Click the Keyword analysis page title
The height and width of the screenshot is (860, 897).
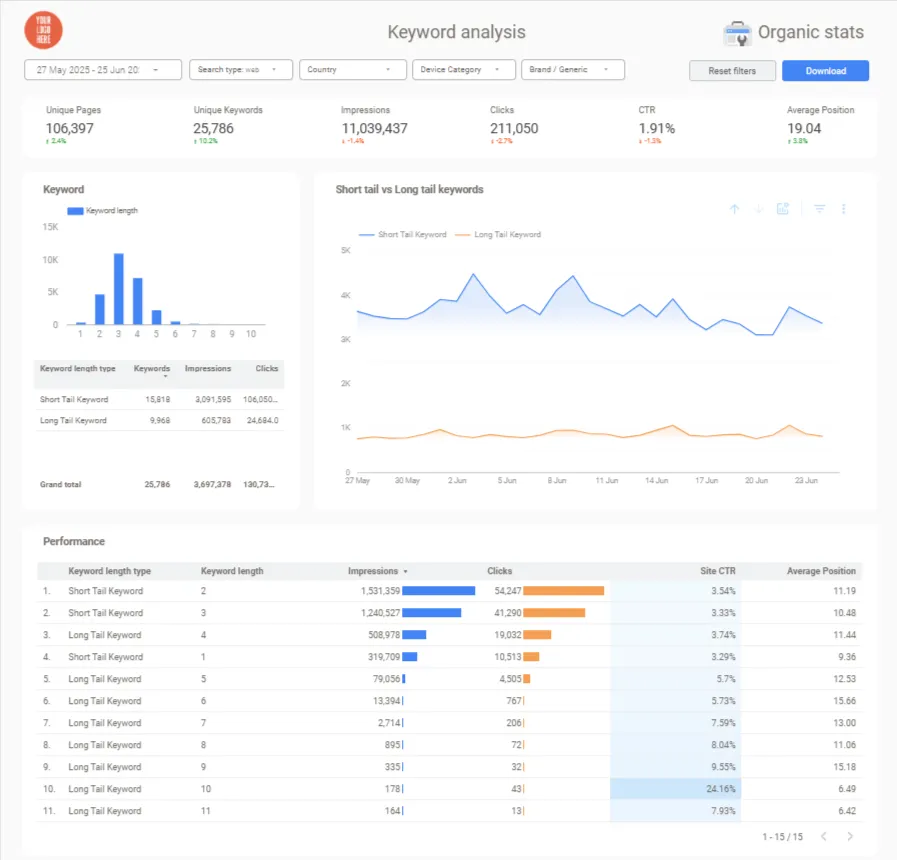[457, 32]
